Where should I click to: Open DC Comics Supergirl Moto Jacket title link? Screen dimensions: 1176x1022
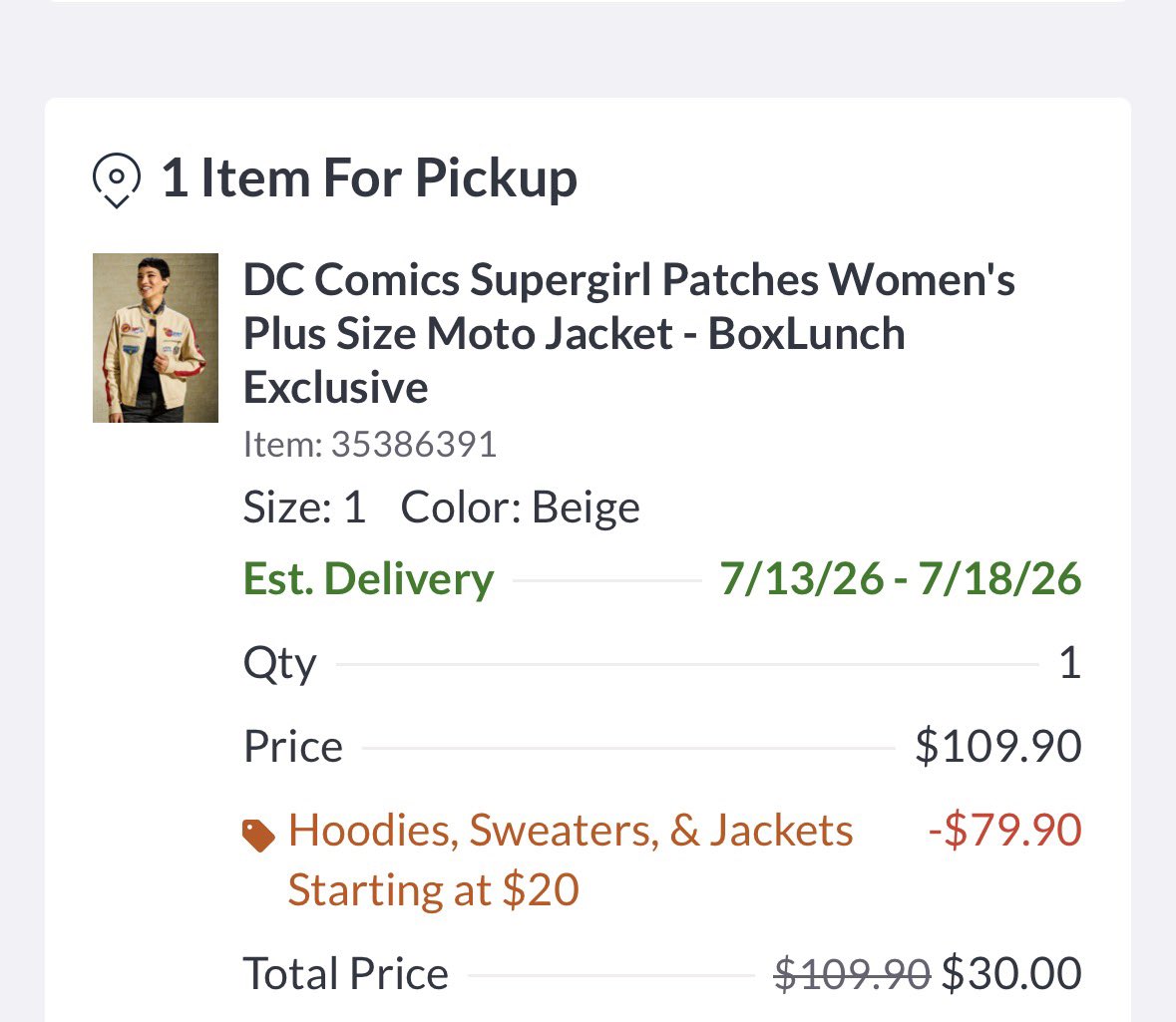pyautogui.click(x=628, y=333)
